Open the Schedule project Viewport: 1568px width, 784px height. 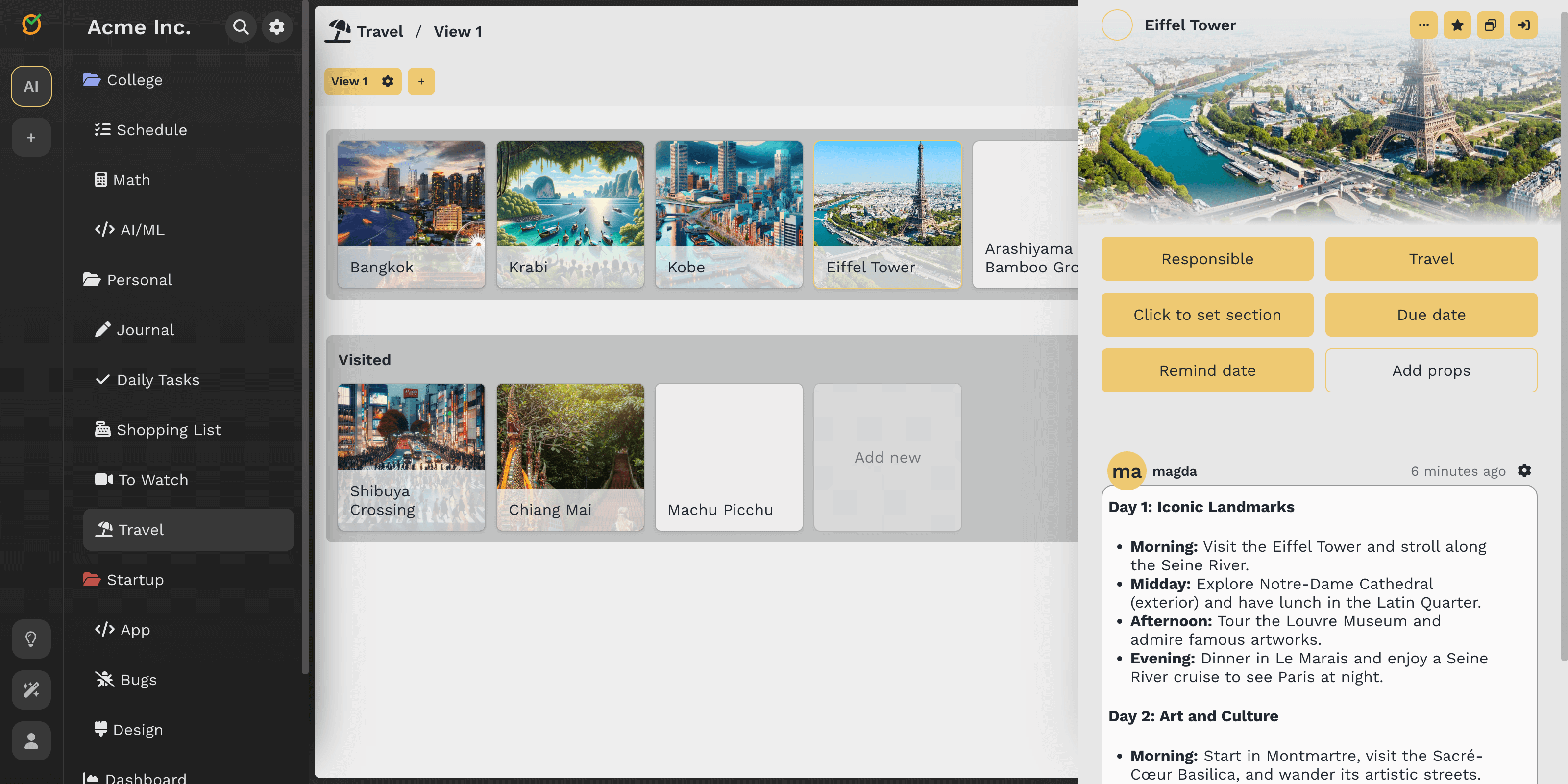tap(189, 130)
